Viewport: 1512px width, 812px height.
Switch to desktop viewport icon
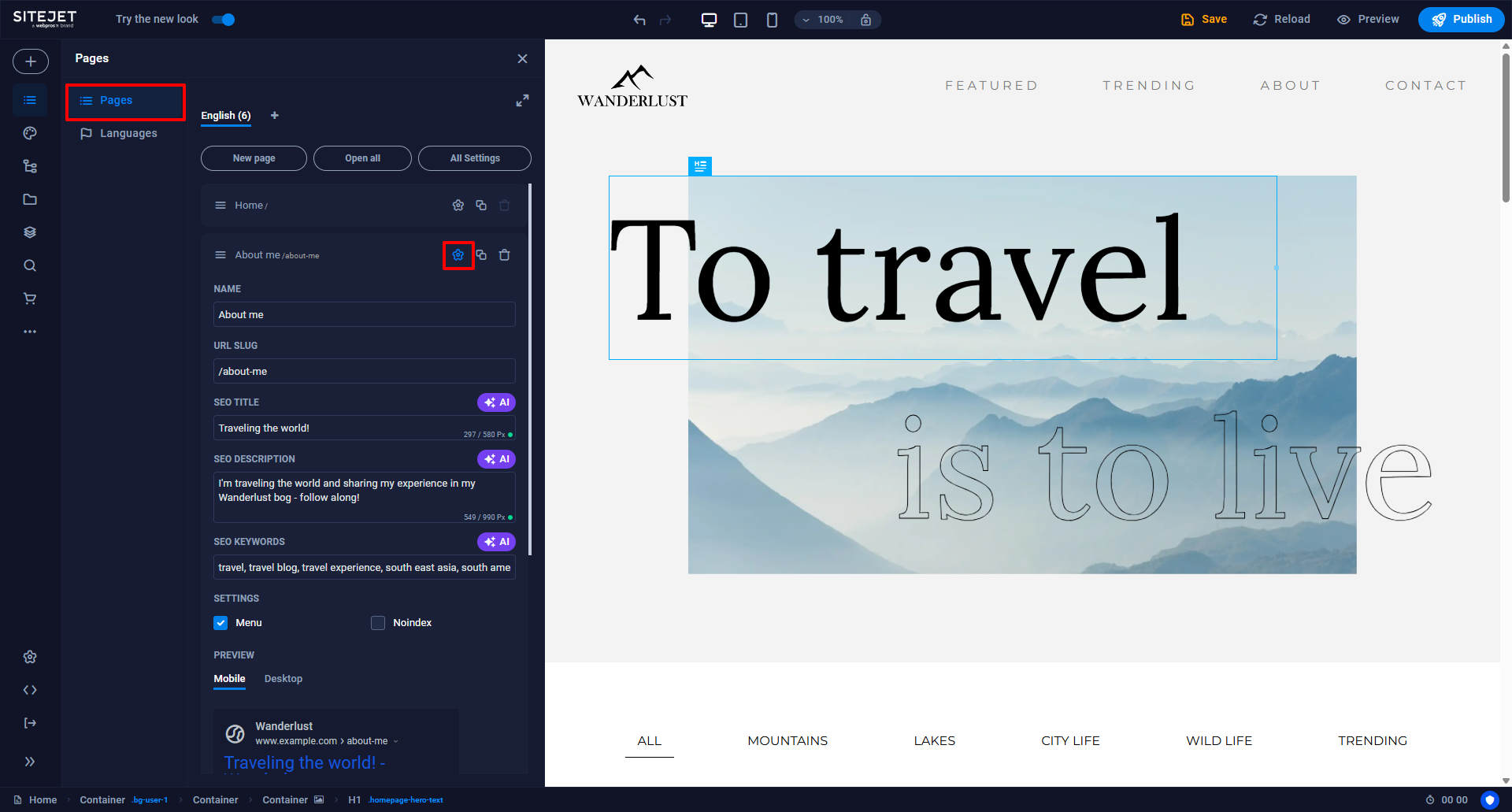[x=709, y=20]
